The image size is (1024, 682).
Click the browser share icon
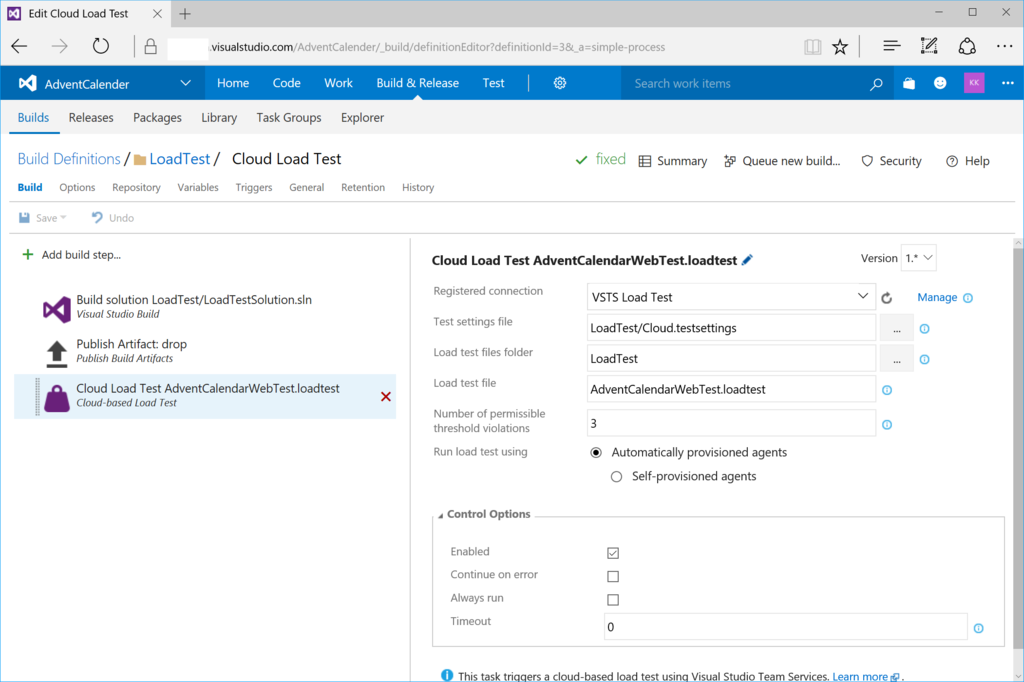(x=967, y=46)
